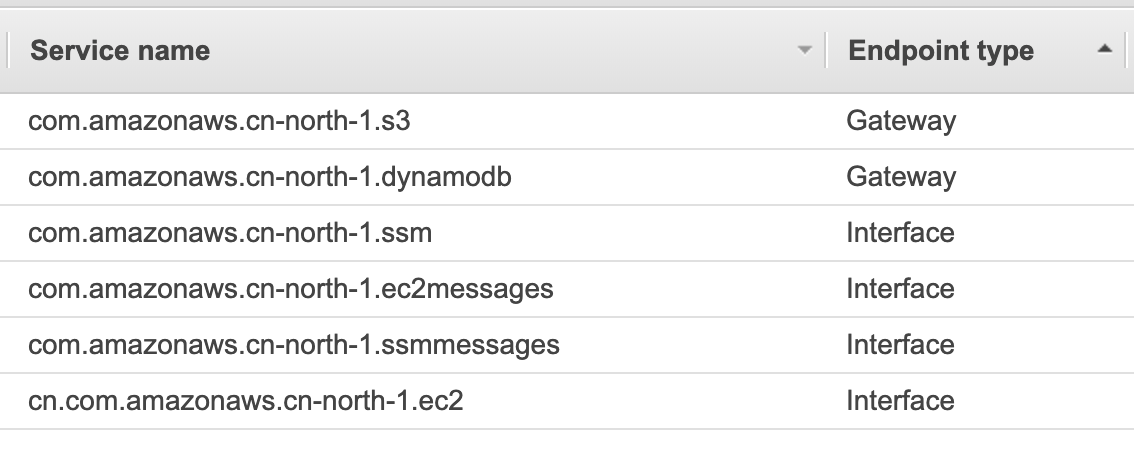Screen dimensions: 1134x454
Task: Click Interface type in the ec2messages row
Action: [x=900, y=289]
